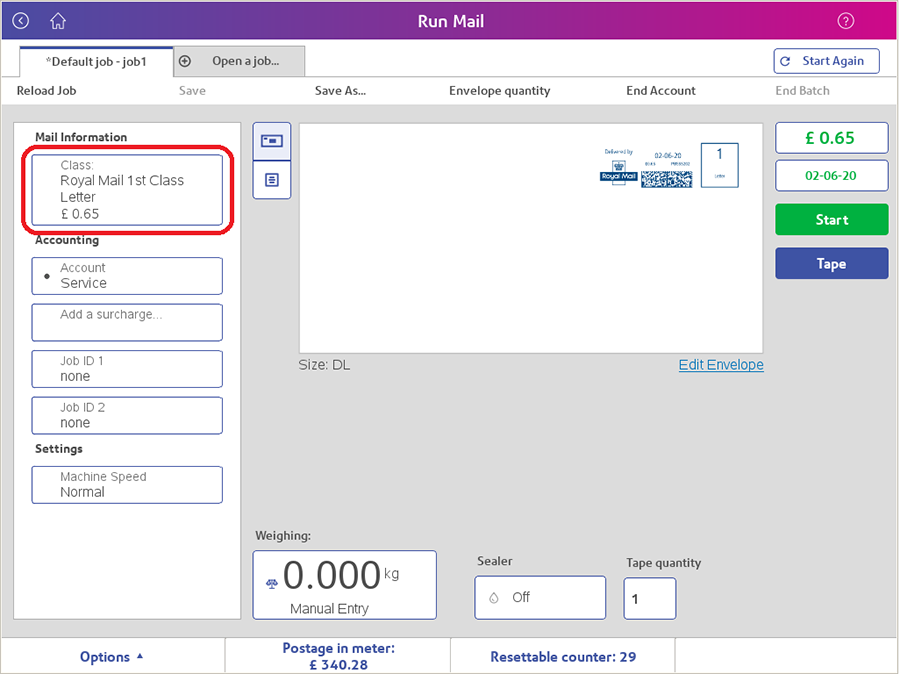Click the plus icon beside Open a job
The image size is (900, 674).
[185, 61]
